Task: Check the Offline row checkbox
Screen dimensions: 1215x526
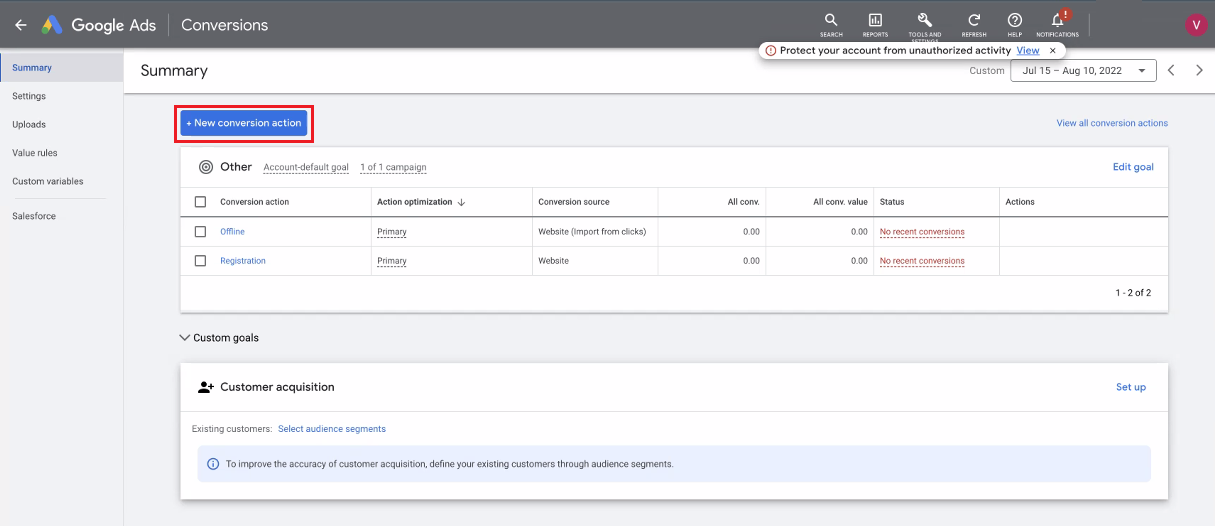Action: pos(200,232)
